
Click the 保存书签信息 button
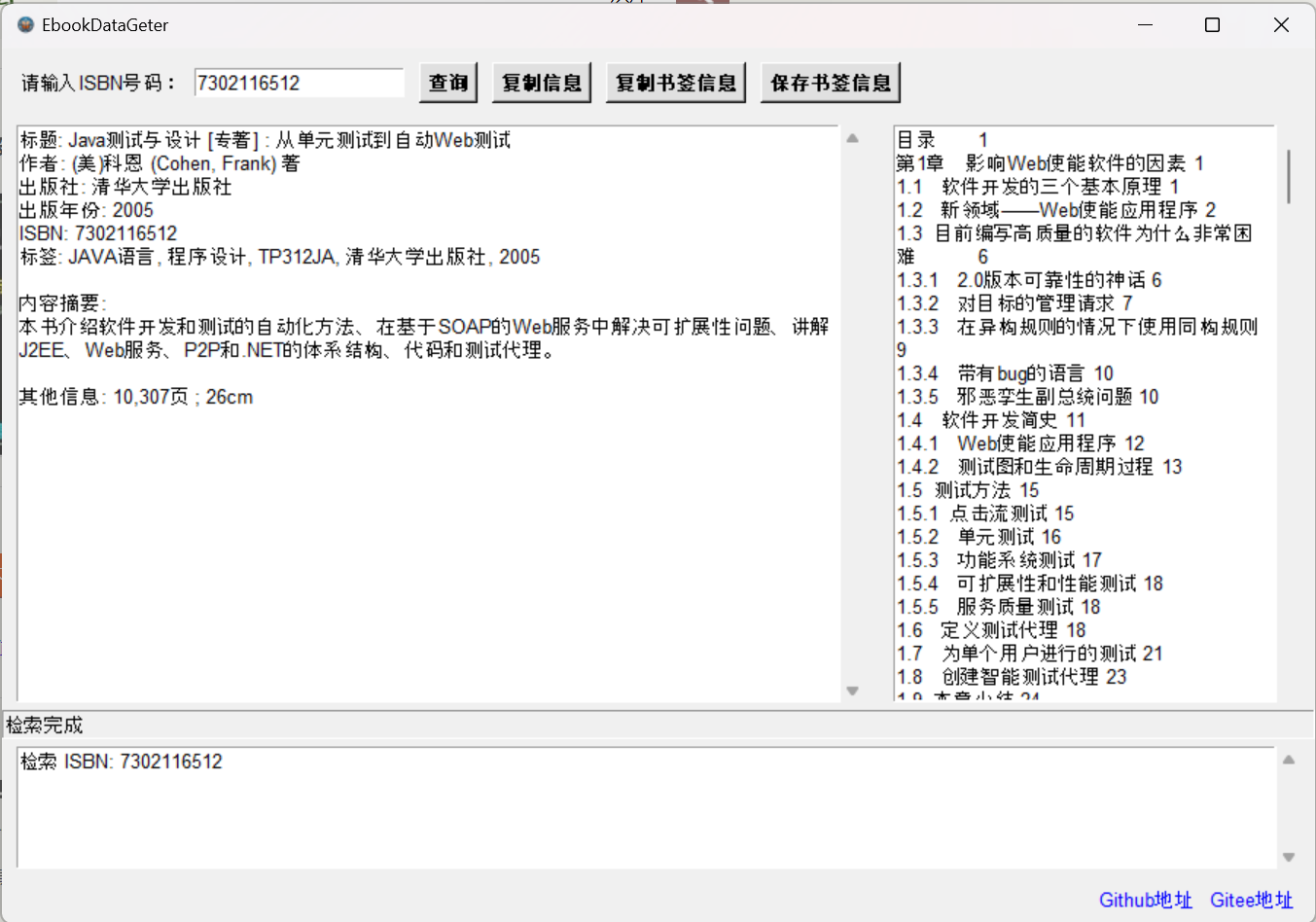point(831,83)
